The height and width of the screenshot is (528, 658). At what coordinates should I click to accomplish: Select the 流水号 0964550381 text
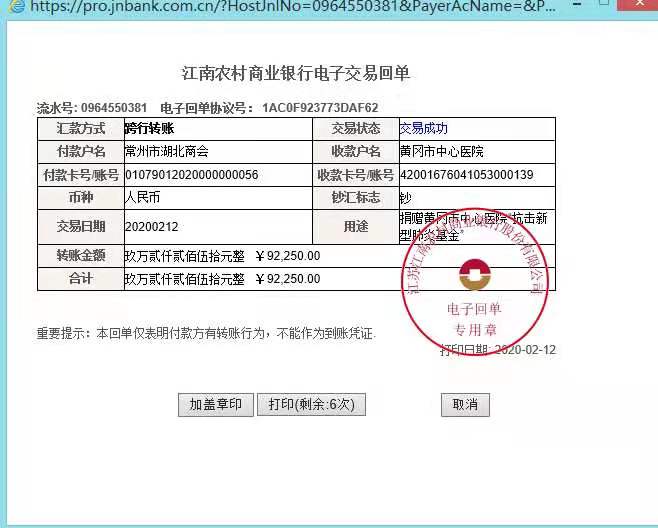[91, 108]
